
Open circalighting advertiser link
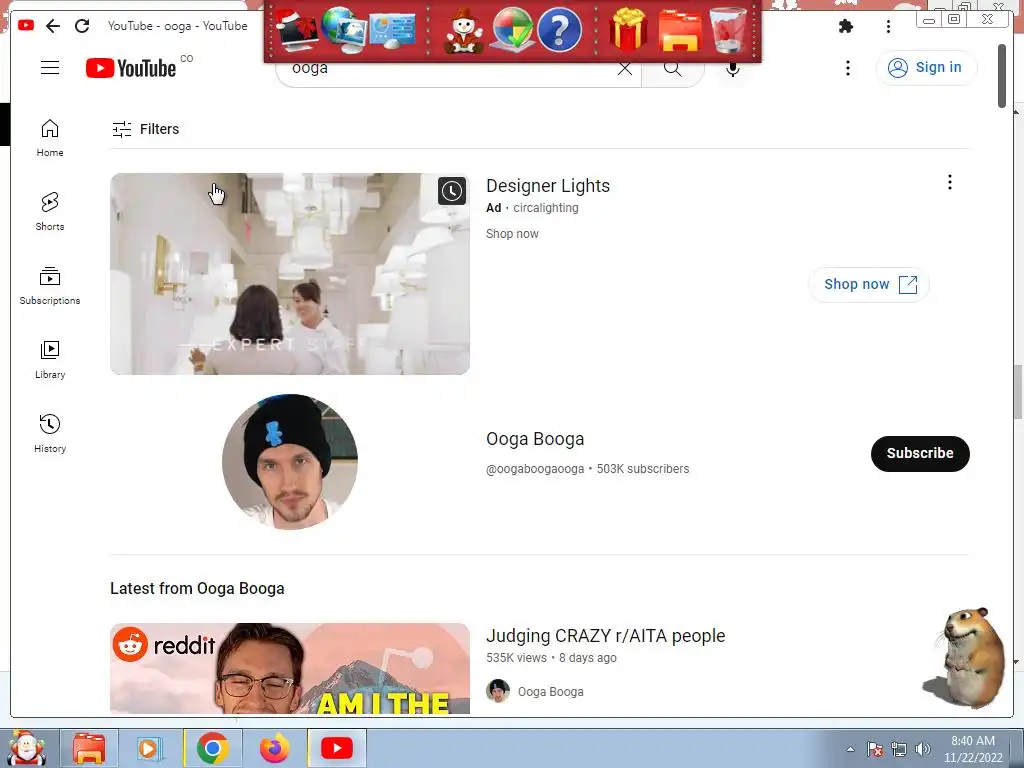[546, 208]
